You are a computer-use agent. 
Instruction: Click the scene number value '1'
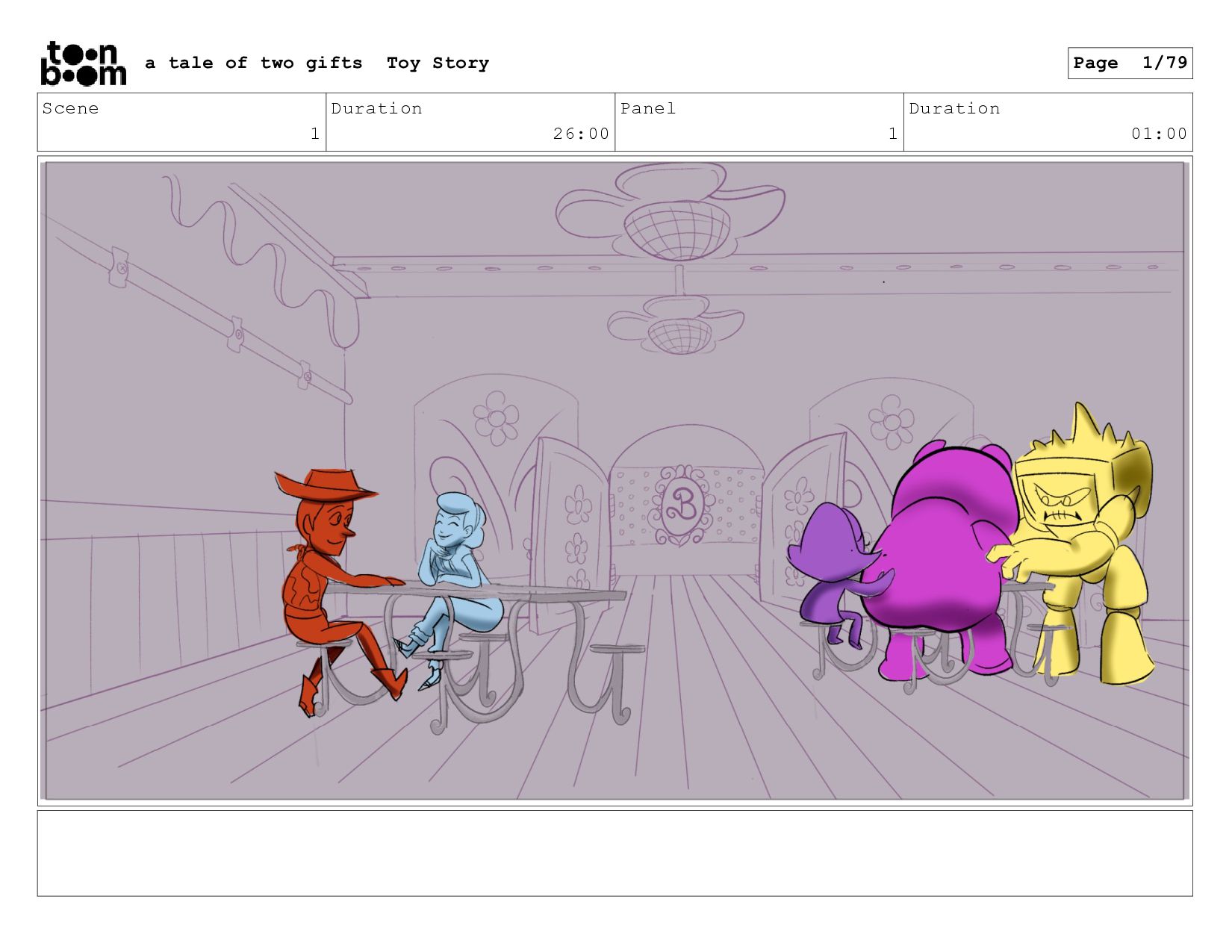point(315,134)
